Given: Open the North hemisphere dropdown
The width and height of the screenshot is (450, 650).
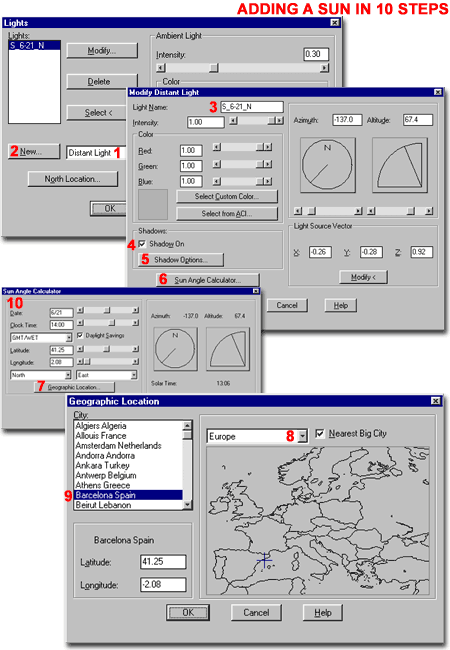Looking at the screenshot, I should (68, 375).
